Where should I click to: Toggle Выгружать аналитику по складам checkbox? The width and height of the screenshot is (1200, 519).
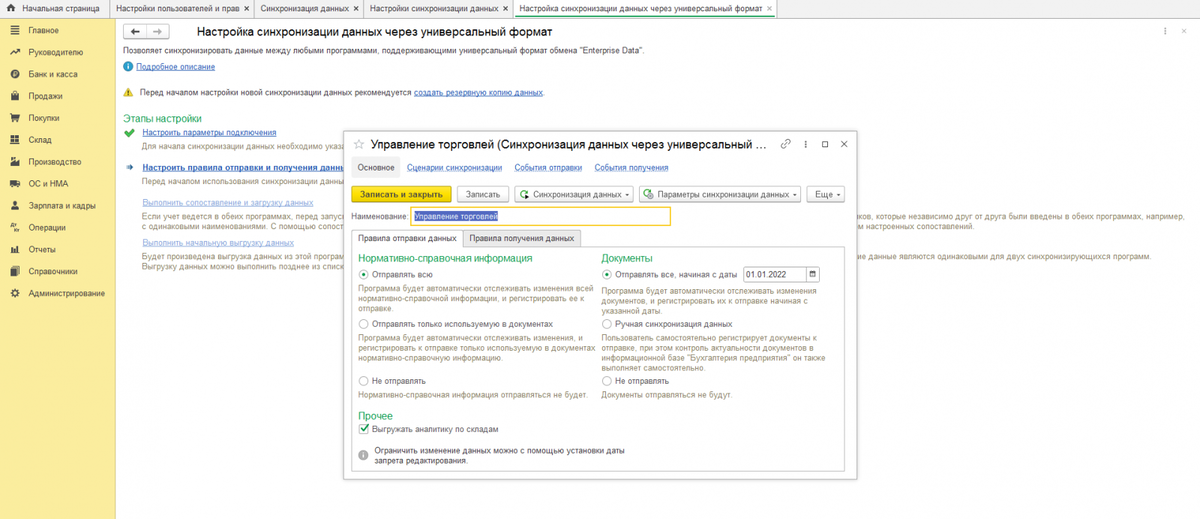[364, 429]
